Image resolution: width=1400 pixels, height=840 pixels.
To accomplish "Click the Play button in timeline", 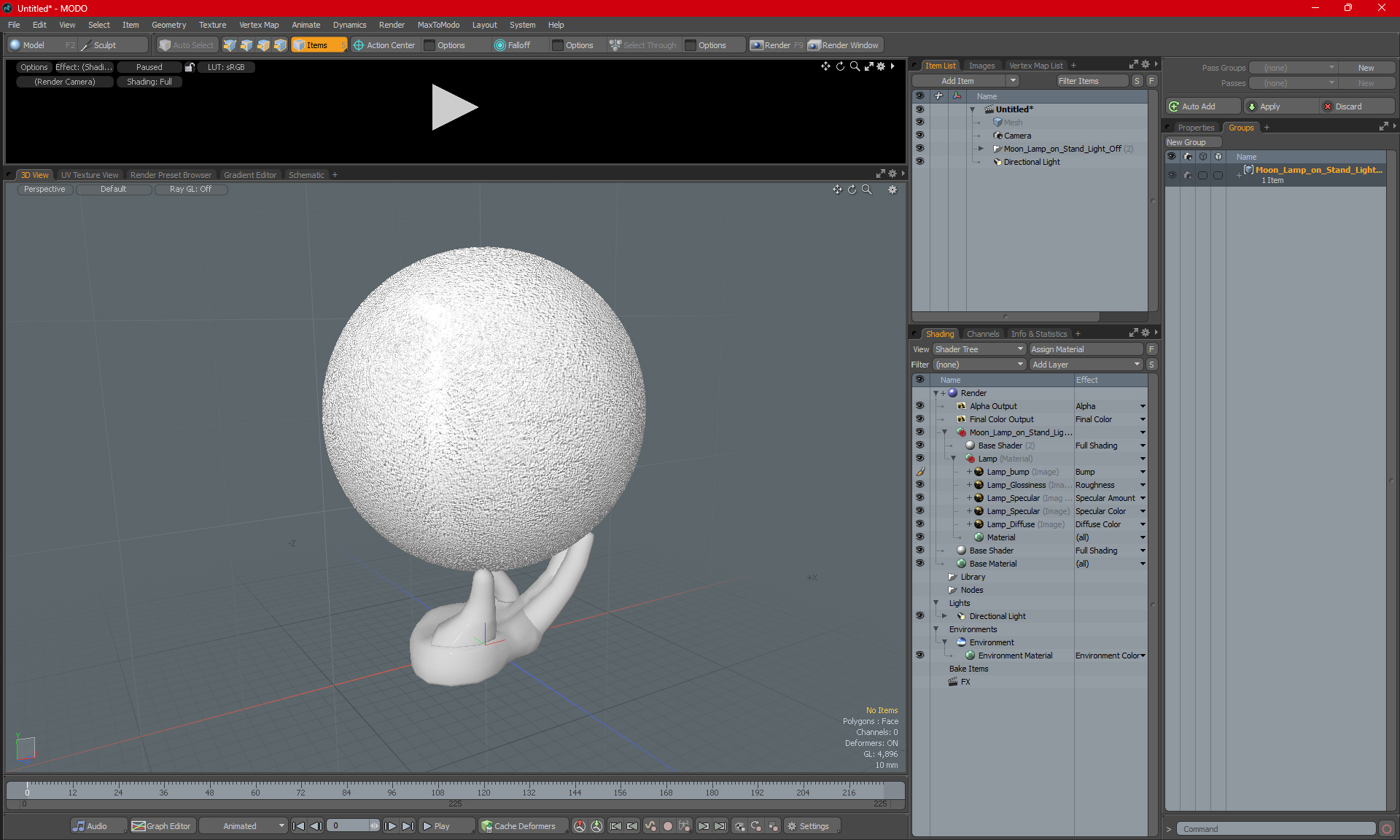I will pyautogui.click(x=446, y=826).
